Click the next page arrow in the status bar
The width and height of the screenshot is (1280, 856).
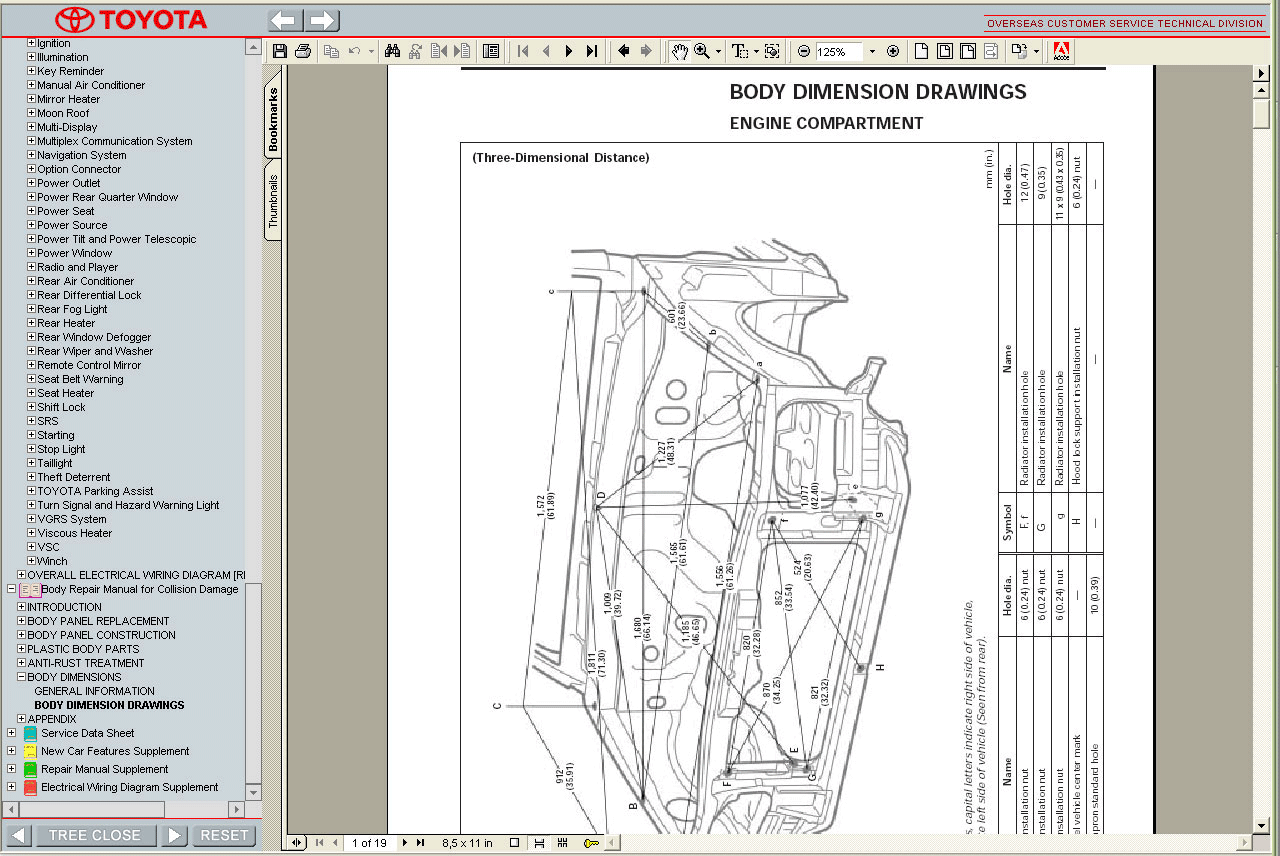coord(405,843)
